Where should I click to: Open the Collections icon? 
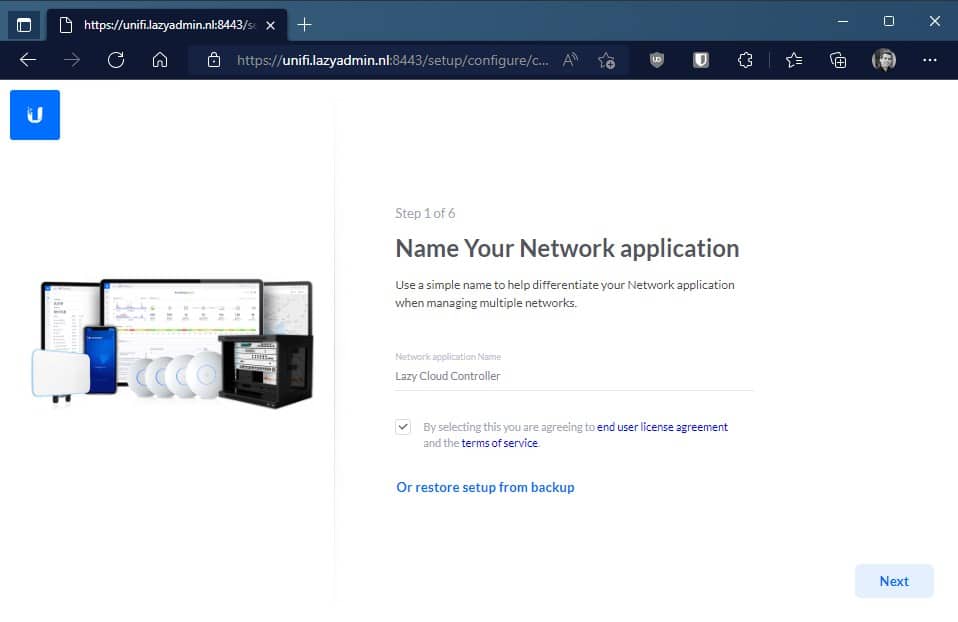pyautogui.click(x=838, y=60)
